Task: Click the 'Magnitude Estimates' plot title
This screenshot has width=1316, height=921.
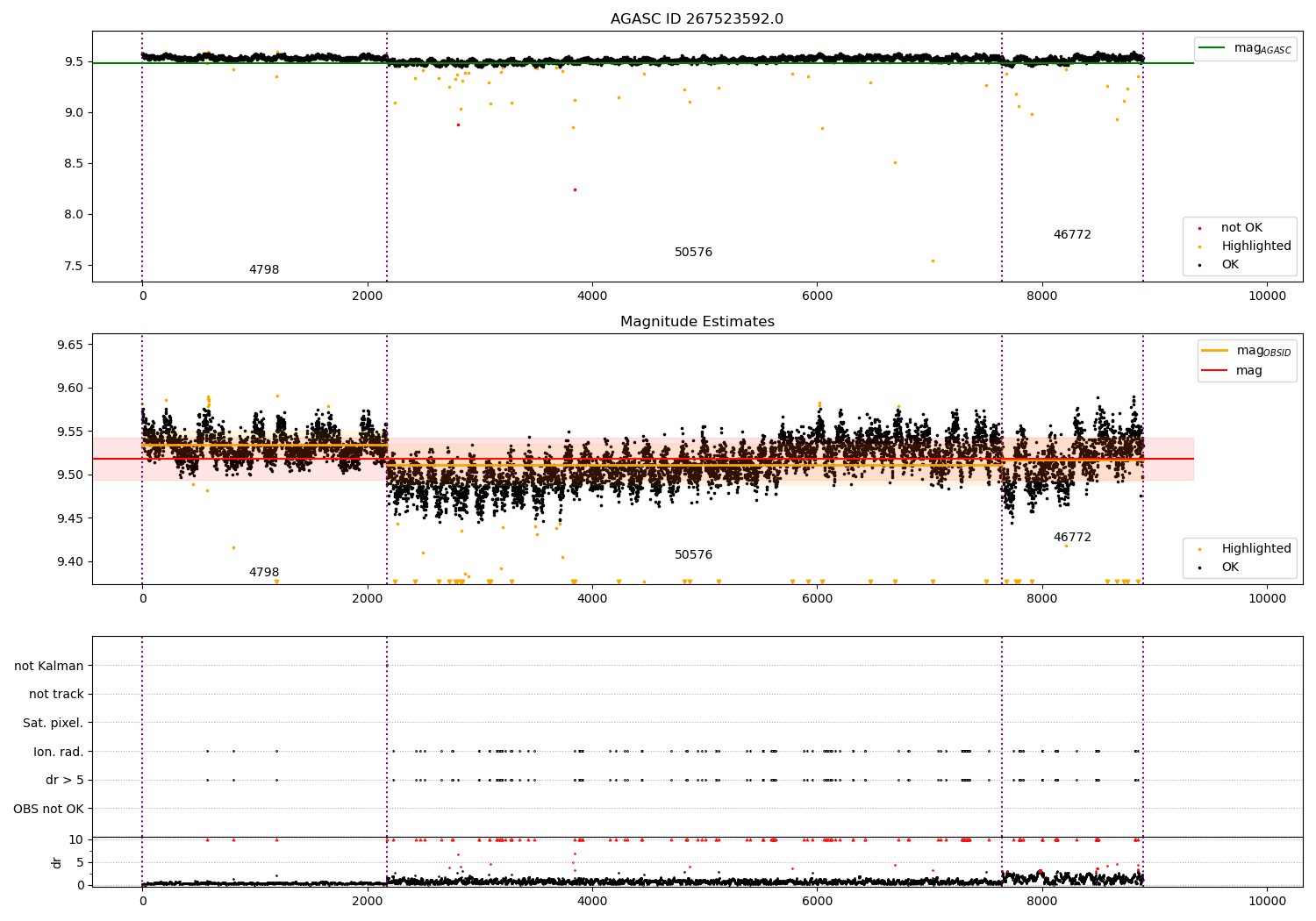Action: (697, 322)
